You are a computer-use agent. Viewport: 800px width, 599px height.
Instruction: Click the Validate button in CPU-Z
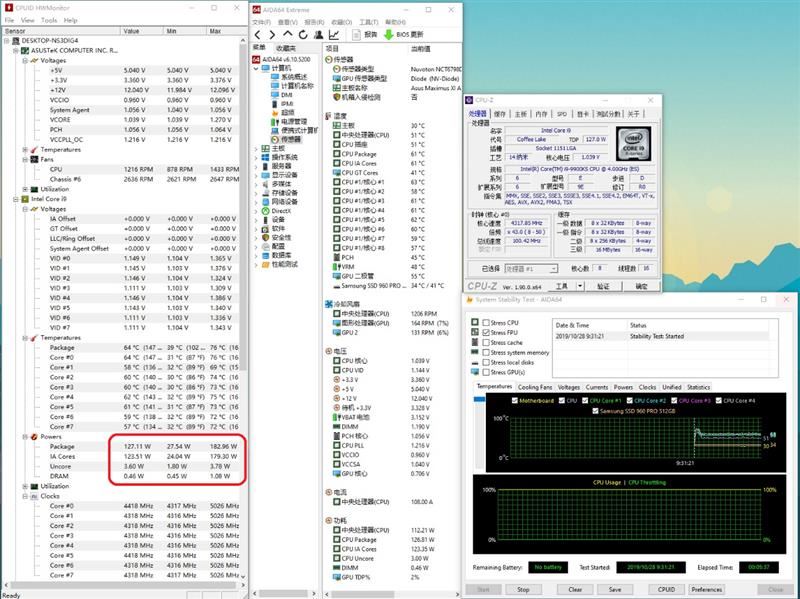(x=603, y=286)
